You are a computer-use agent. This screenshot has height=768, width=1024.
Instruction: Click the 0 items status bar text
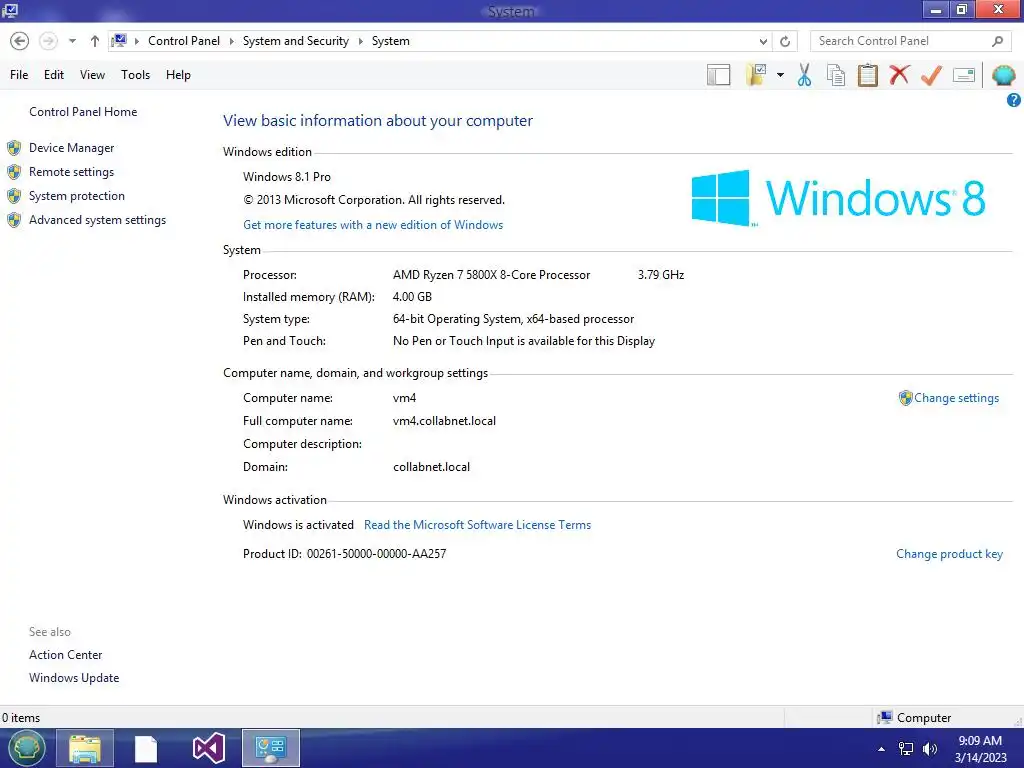[x=20, y=718]
